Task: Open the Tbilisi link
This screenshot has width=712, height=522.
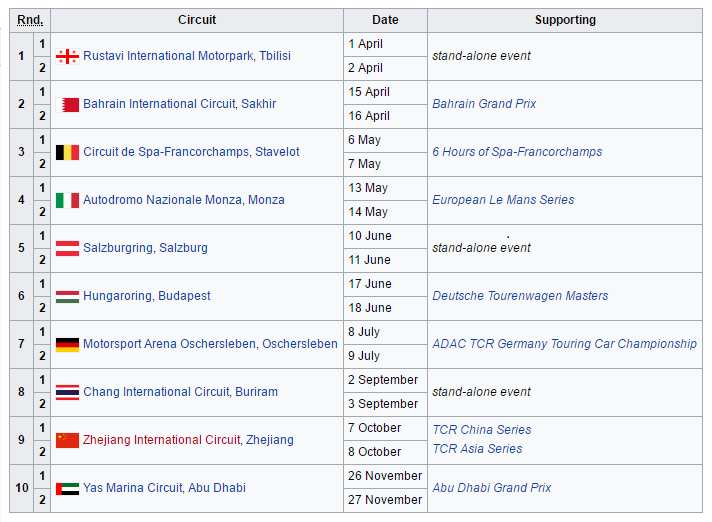Action: (x=275, y=56)
